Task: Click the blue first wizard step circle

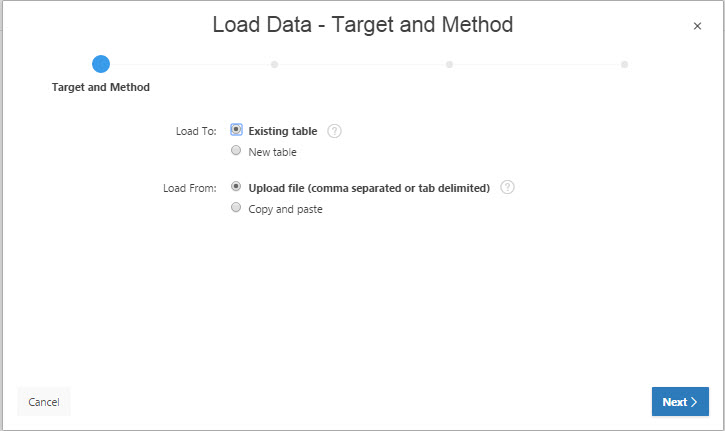Action: click(100, 64)
